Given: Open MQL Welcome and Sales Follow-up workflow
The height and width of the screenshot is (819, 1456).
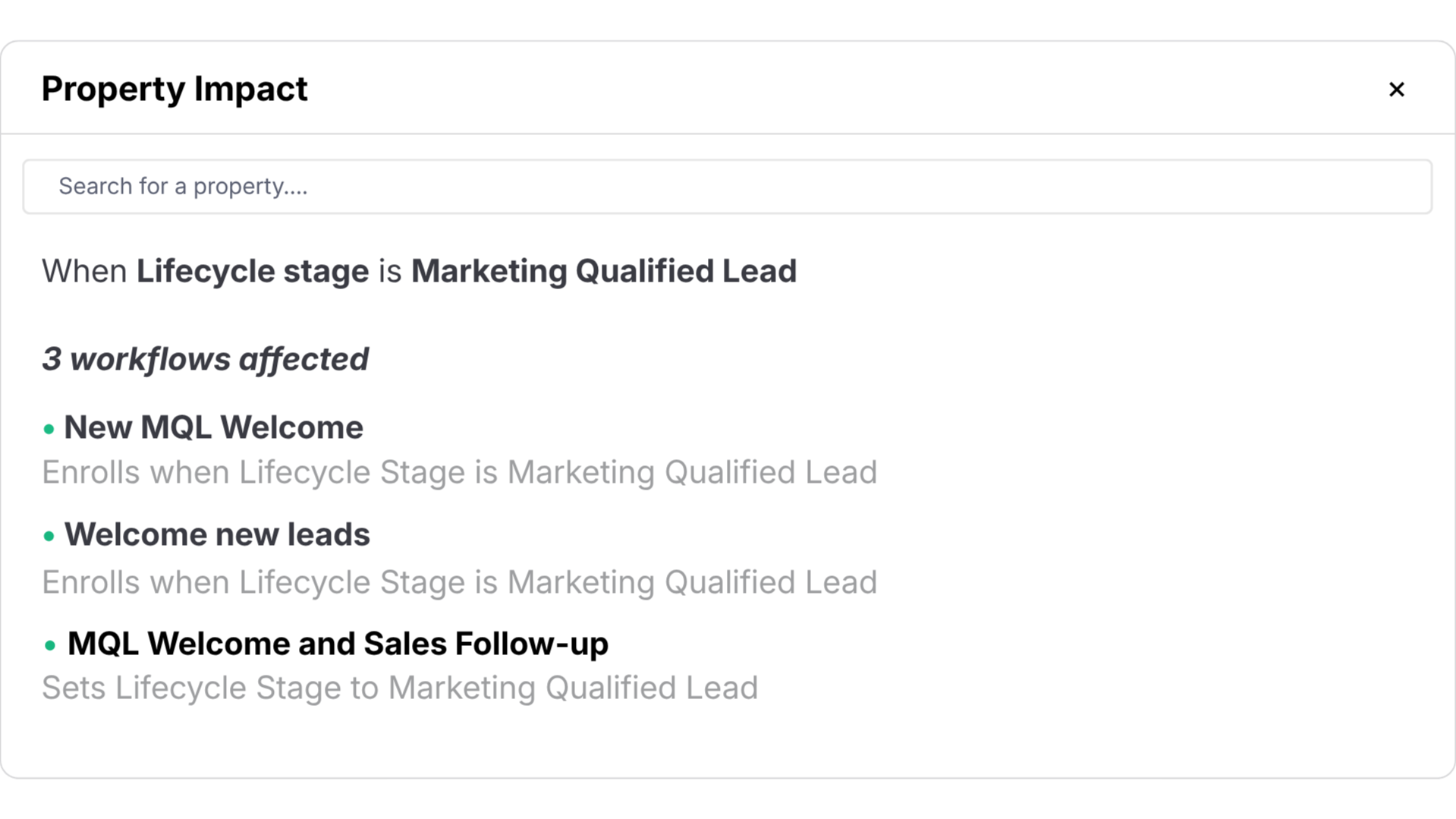Looking at the screenshot, I should point(338,644).
